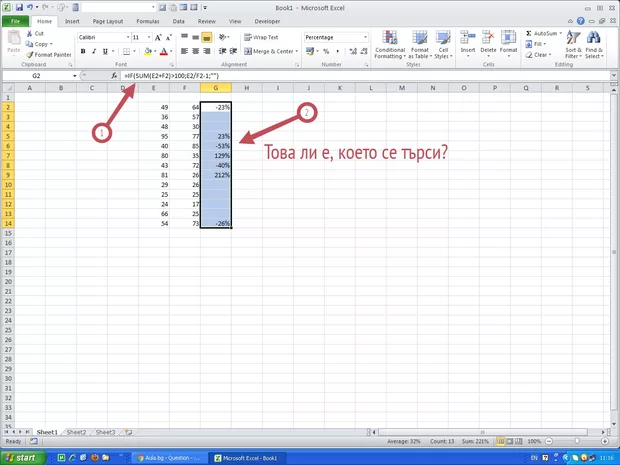Click the Cut scissors icon
Image resolution: width=620 pixels, height=465 pixels.
(x=29, y=34)
